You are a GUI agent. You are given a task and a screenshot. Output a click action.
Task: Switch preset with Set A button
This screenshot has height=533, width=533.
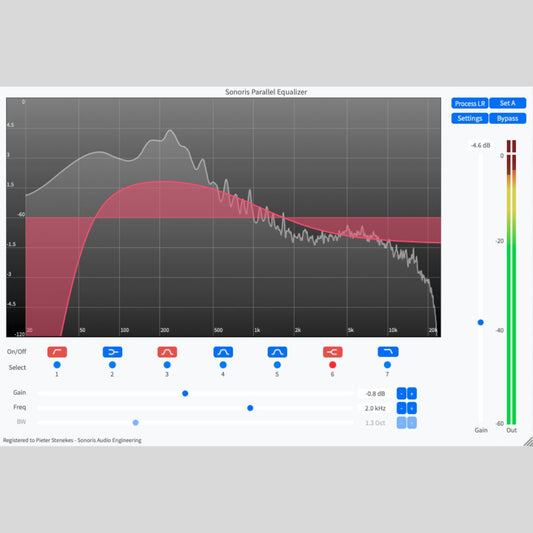click(508, 103)
